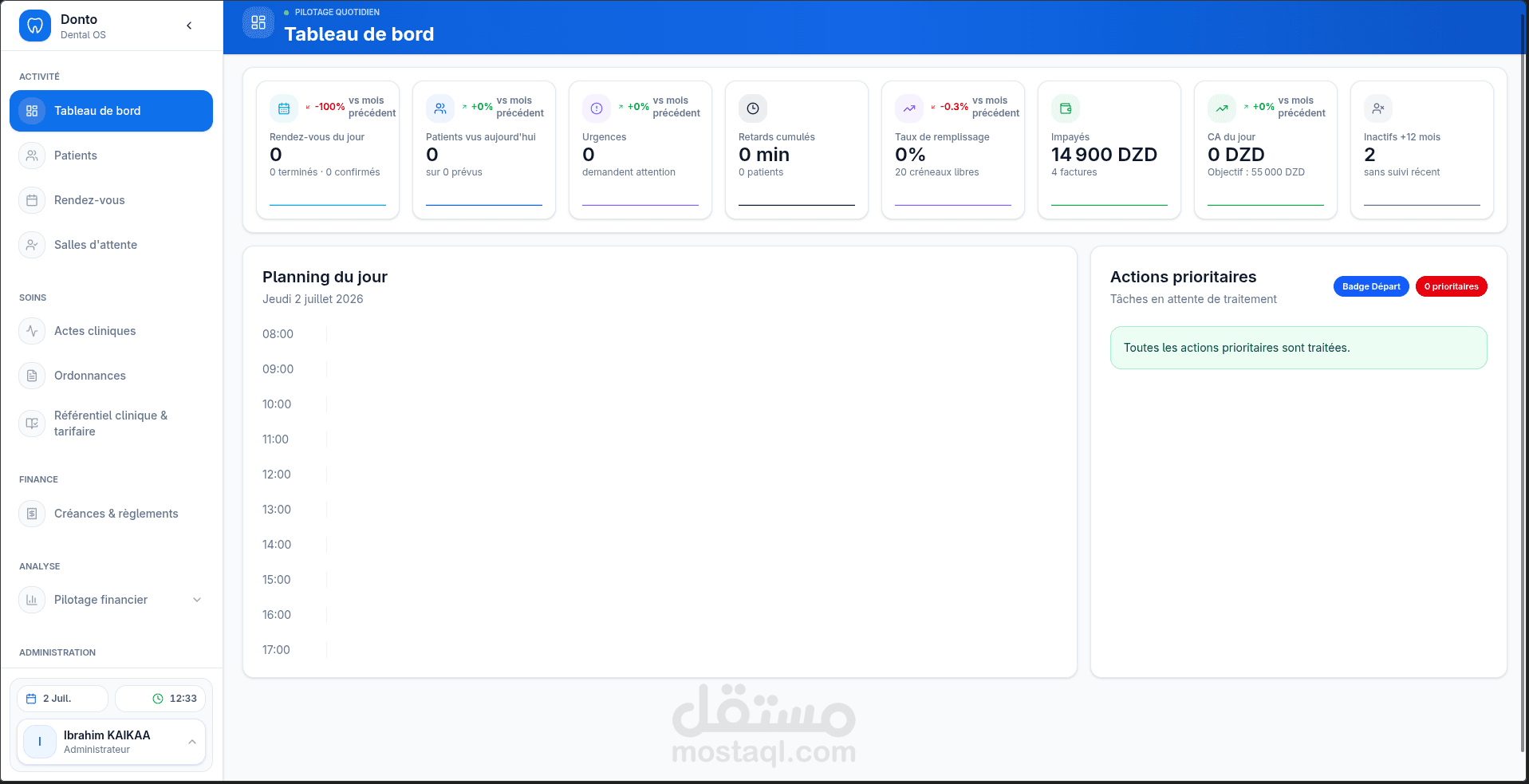Expand the Pilotage financier submenu chevron
The height and width of the screenshot is (784, 1529).
pyautogui.click(x=197, y=600)
